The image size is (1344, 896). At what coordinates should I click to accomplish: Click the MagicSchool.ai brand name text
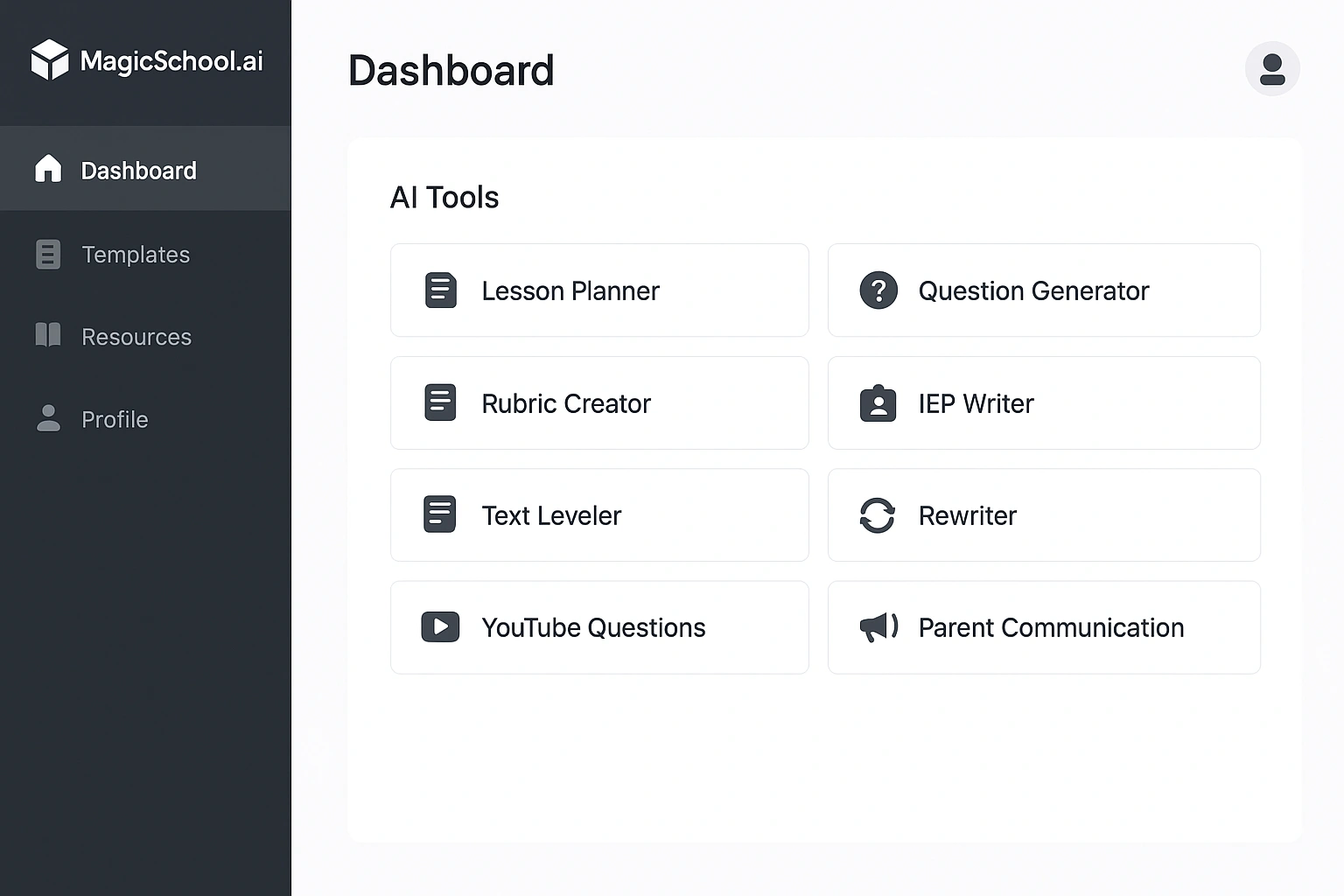click(x=171, y=61)
